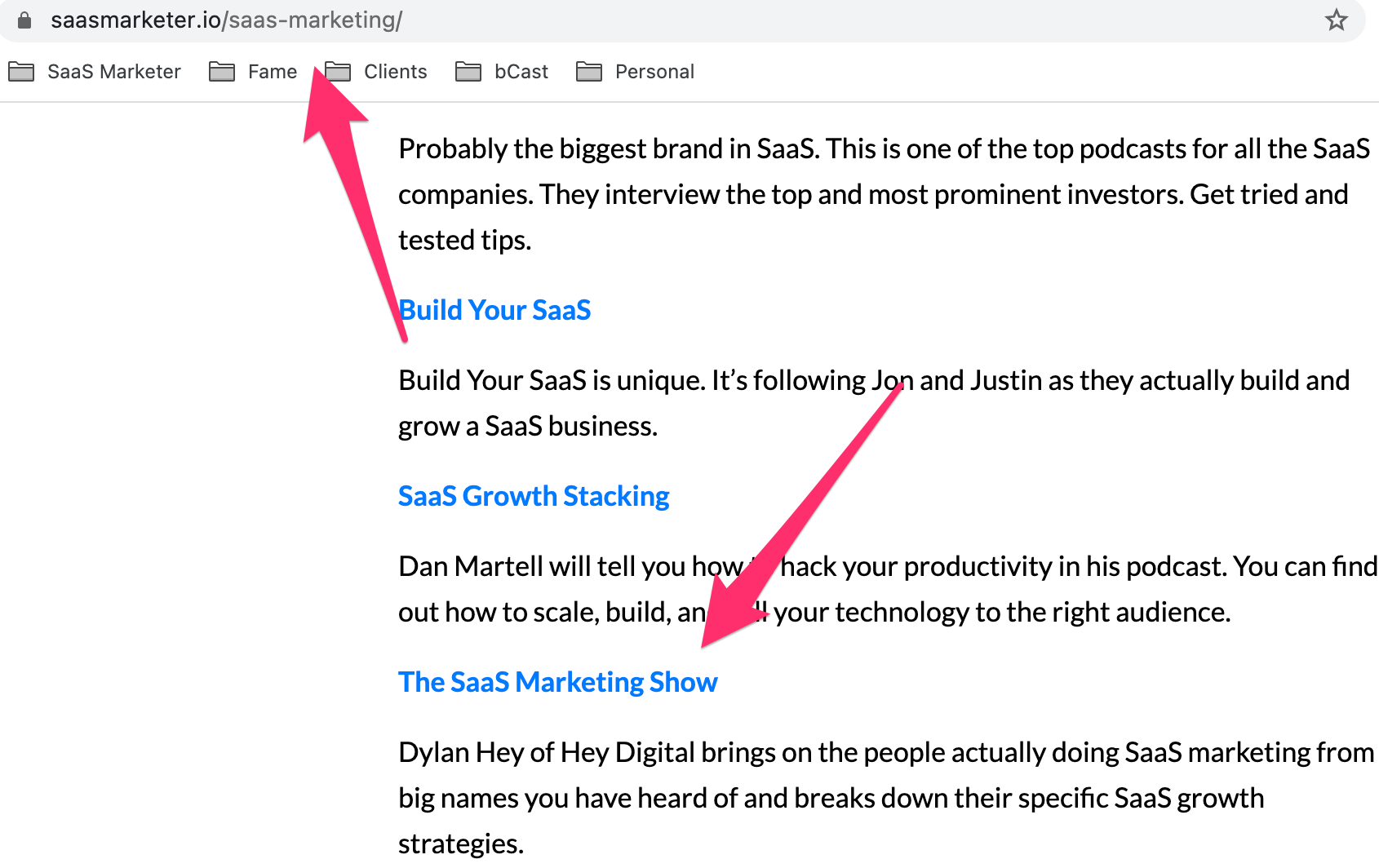1379x868 pixels.
Task: Open the Fame bookmarks folder
Action: tap(253, 72)
